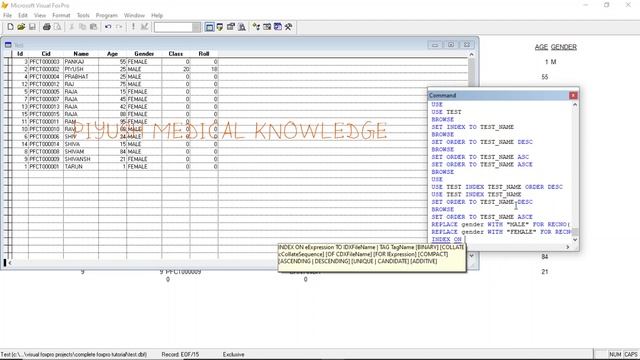Screen dimensions: 640x360
Task: Click the Paste clipboard icon
Action: coord(93,27)
